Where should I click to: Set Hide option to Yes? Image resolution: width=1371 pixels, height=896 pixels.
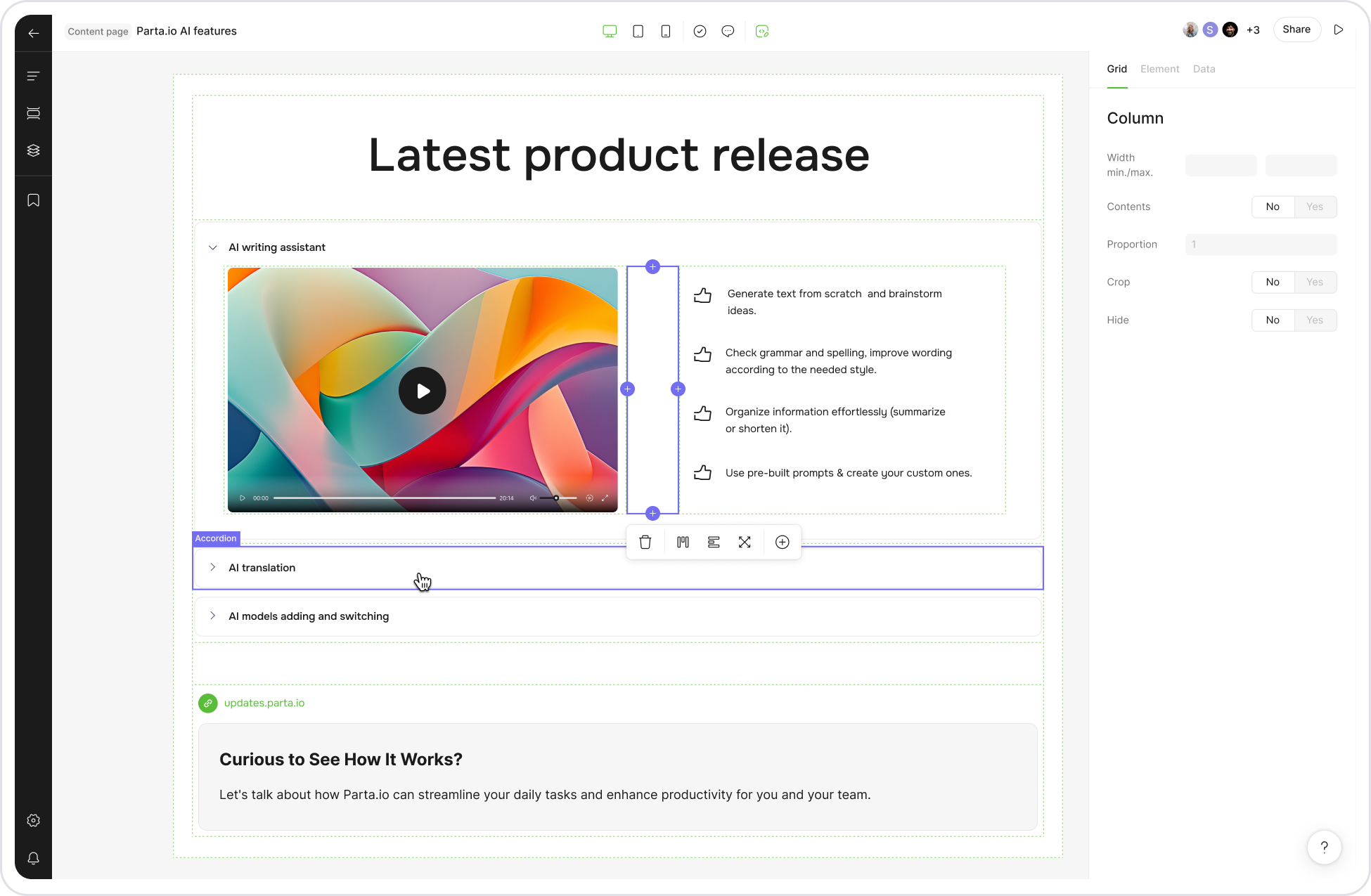1314,320
